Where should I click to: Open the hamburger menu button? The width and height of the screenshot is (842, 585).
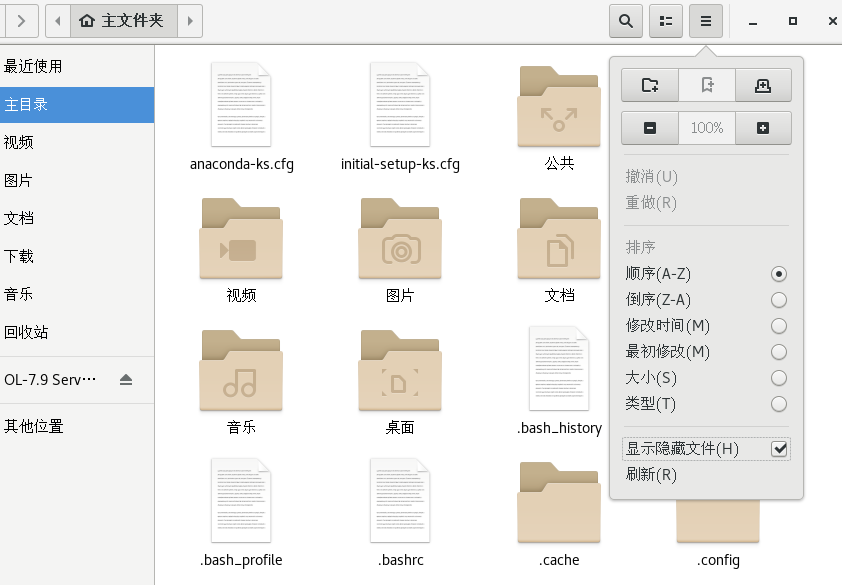pos(705,20)
